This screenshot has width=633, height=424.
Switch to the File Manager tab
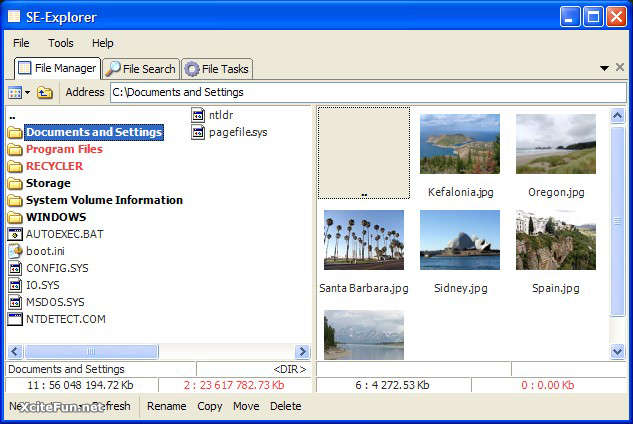click(57, 68)
